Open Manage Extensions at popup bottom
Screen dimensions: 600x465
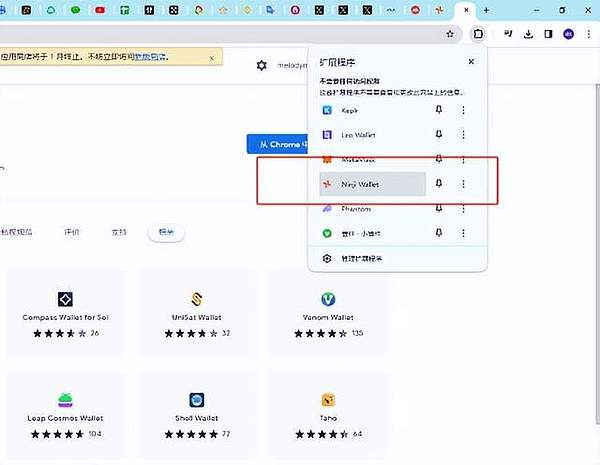coord(362,258)
